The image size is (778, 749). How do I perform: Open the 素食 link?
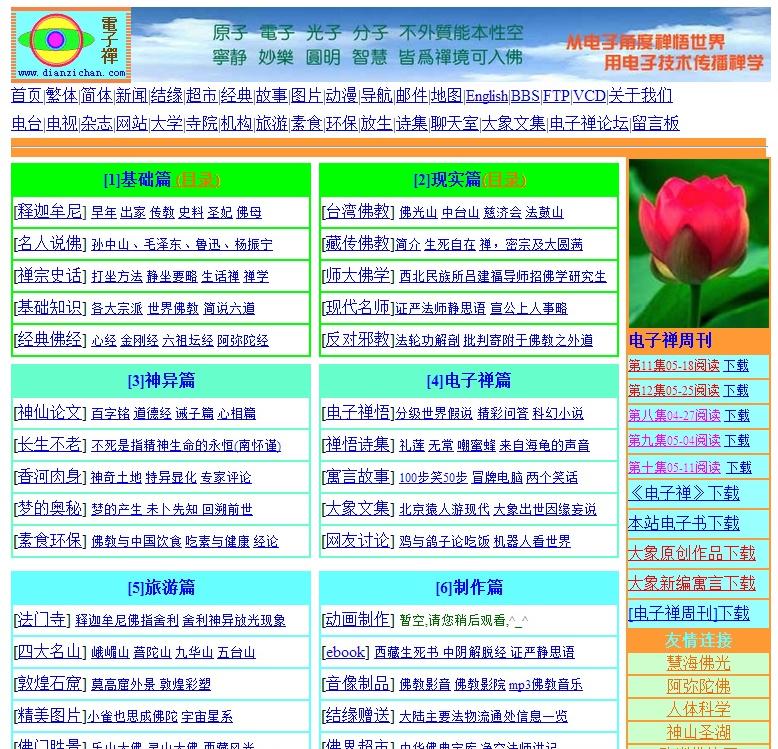click(x=307, y=123)
